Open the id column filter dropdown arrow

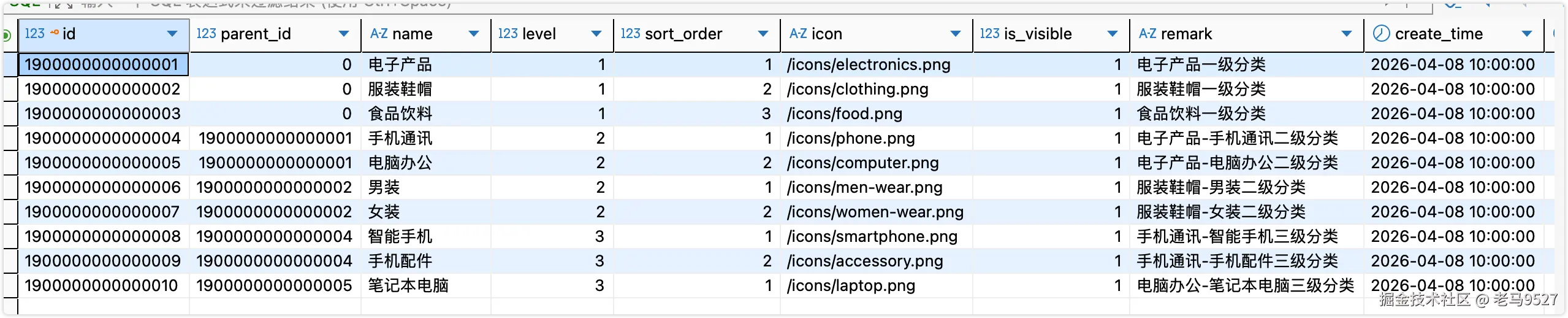(172, 34)
